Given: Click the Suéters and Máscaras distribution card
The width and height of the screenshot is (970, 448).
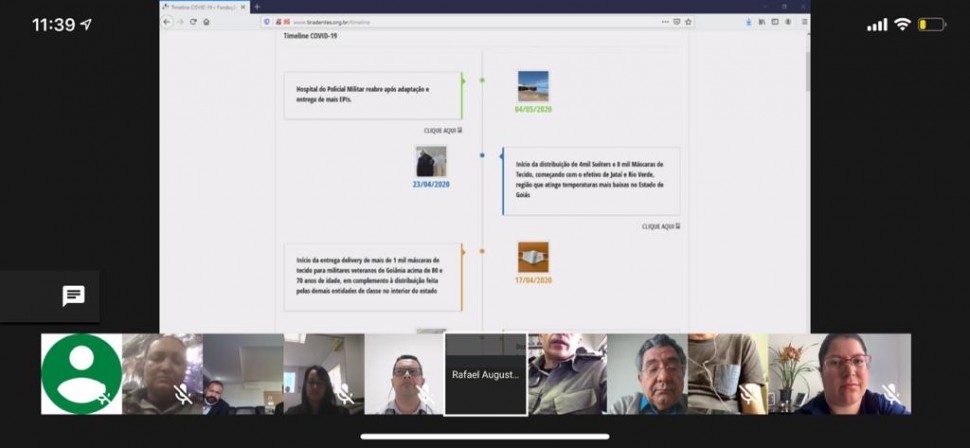Looking at the screenshot, I should pyautogui.click(x=591, y=181).
